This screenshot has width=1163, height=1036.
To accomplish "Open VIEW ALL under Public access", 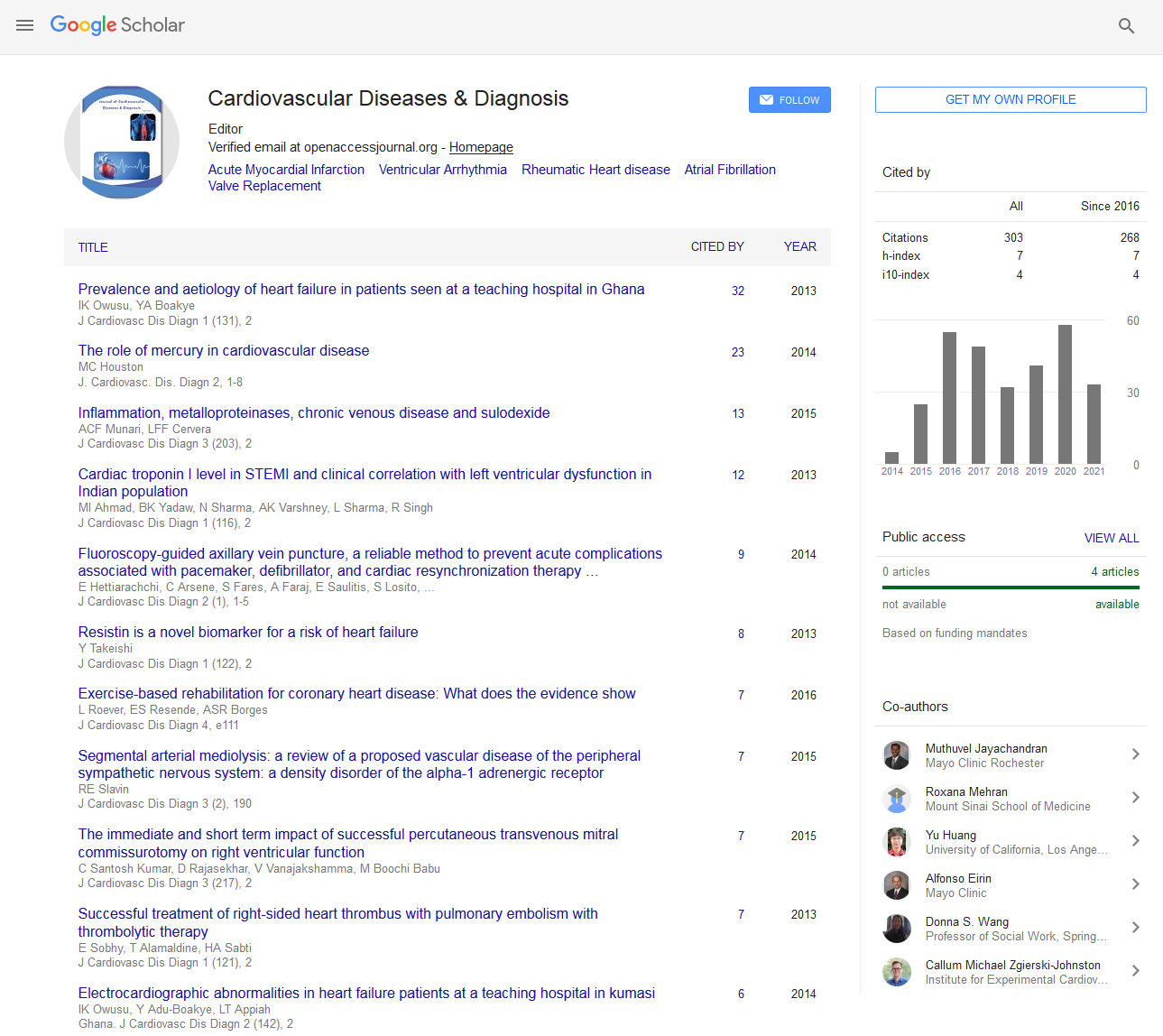I will point(1112,538).
